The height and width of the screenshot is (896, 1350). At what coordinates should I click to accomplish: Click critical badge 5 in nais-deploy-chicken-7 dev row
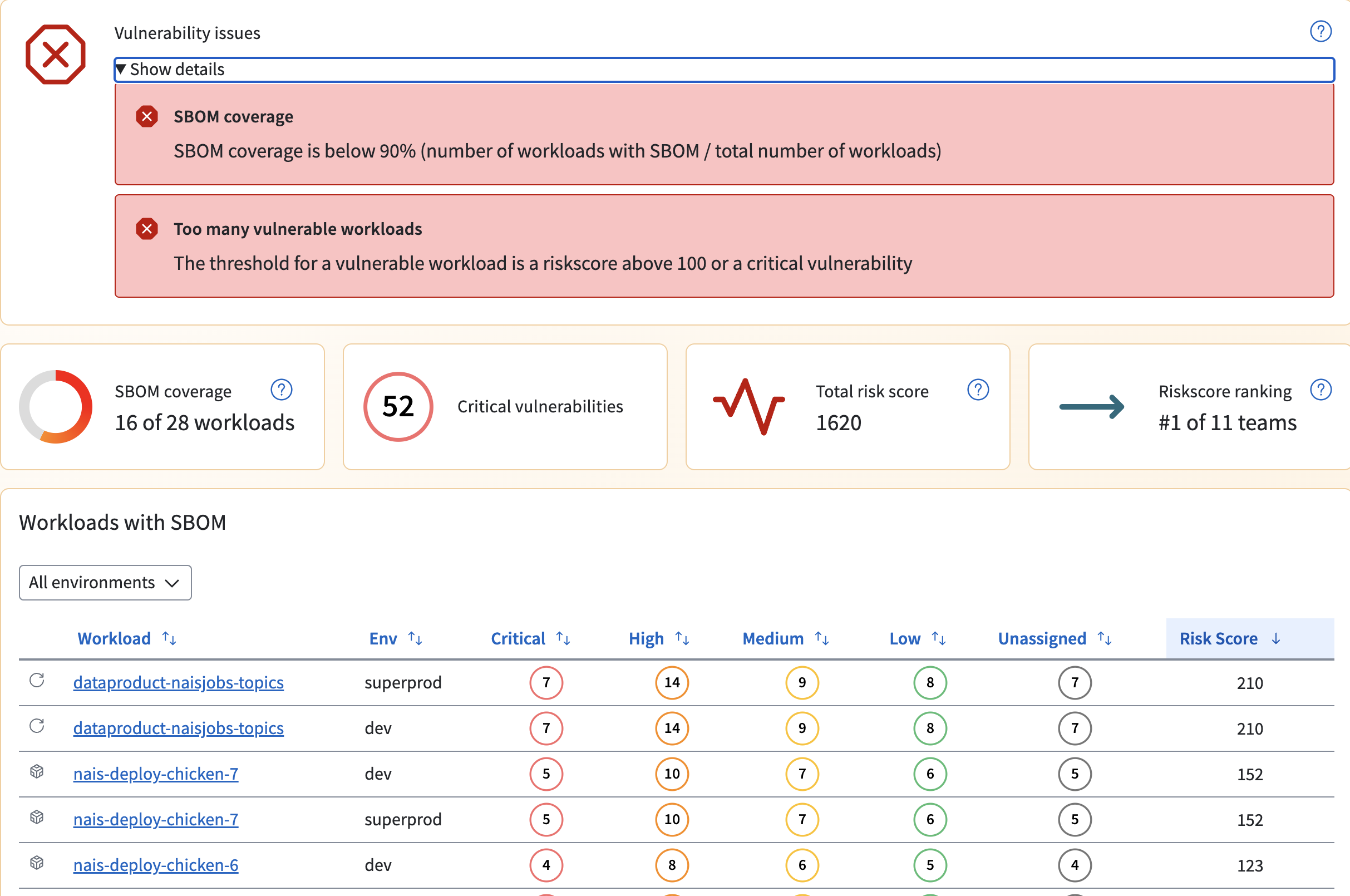[x=546, y=774]
